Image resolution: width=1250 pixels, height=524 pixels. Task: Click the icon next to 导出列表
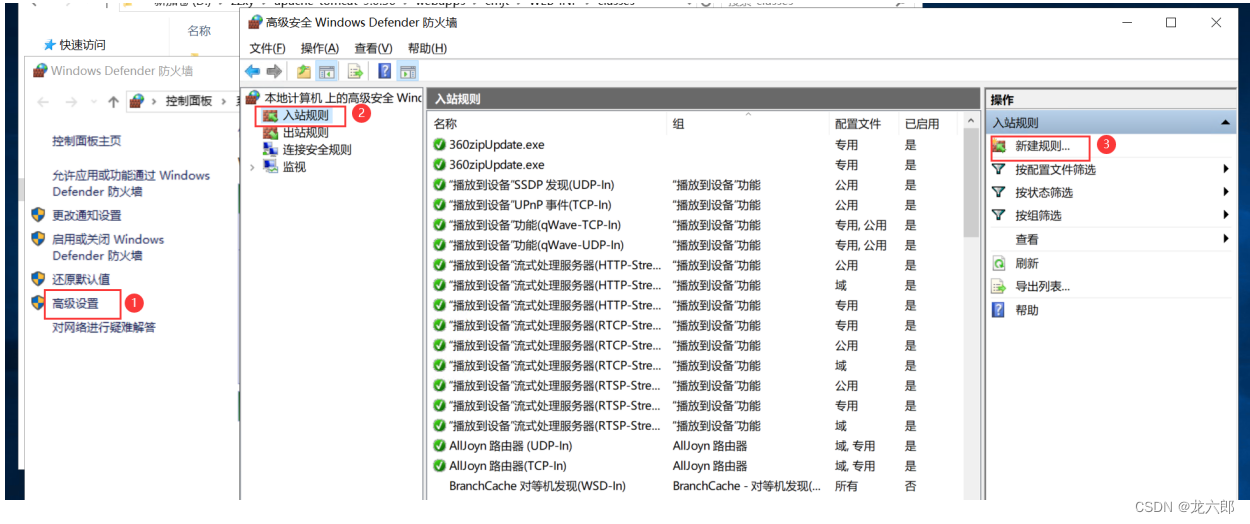tap(998, 286)
